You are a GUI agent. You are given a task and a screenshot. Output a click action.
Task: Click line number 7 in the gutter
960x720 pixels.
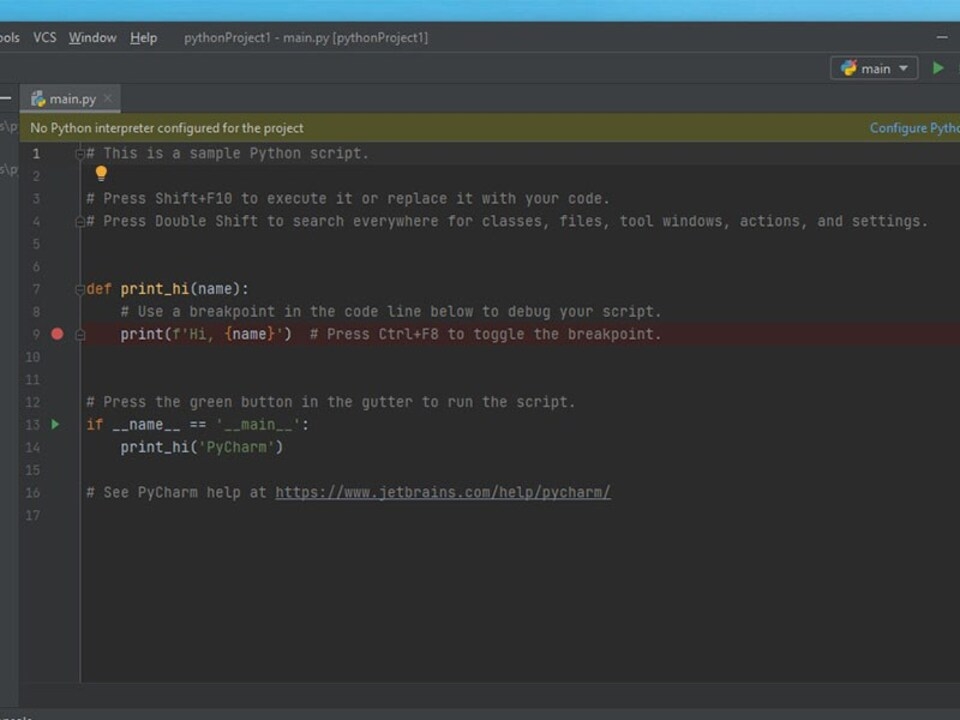(x=36, y=288)
